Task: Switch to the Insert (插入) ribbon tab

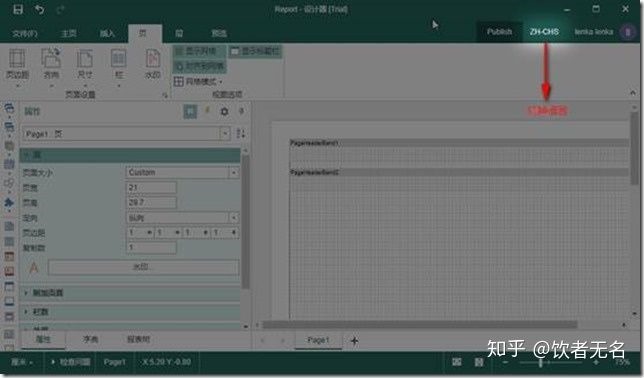Action: click(108, 33)
